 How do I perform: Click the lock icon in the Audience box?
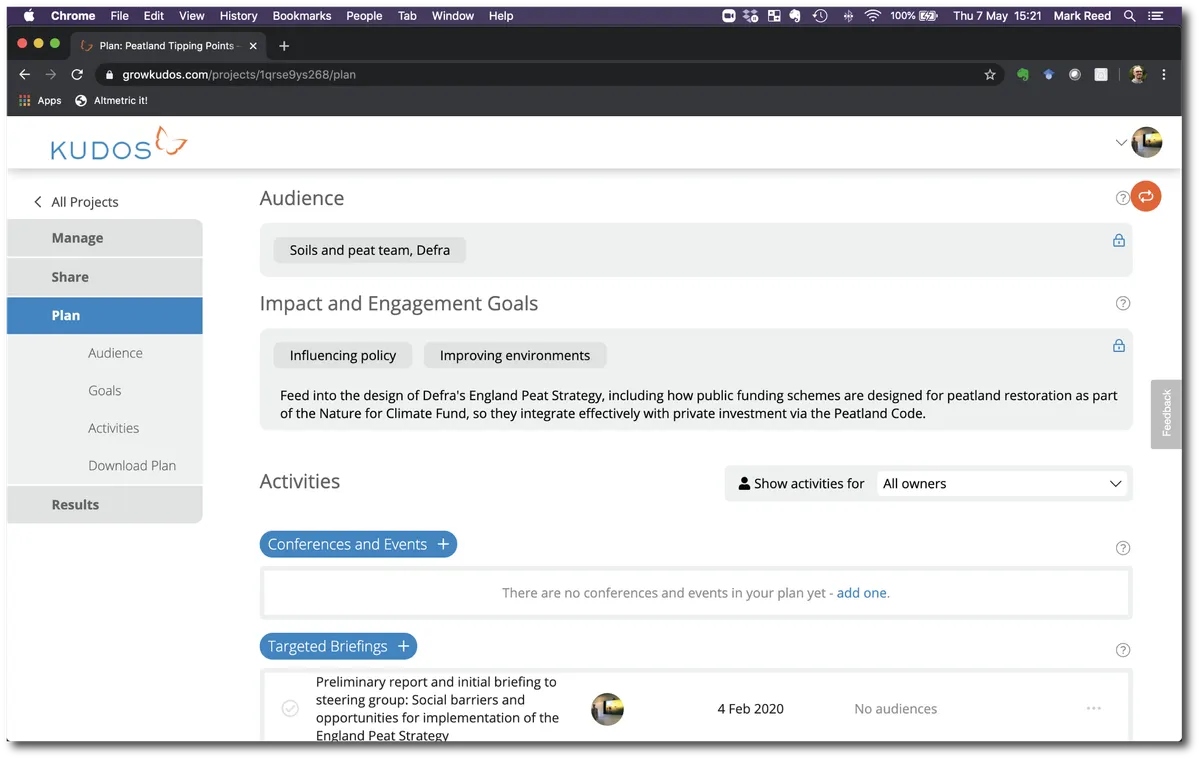pos(1119,240)
